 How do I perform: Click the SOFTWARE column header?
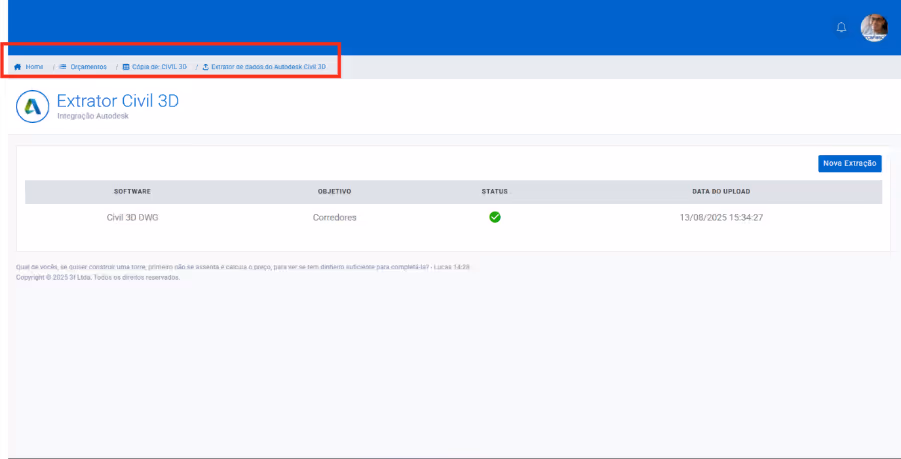point(132,191)
